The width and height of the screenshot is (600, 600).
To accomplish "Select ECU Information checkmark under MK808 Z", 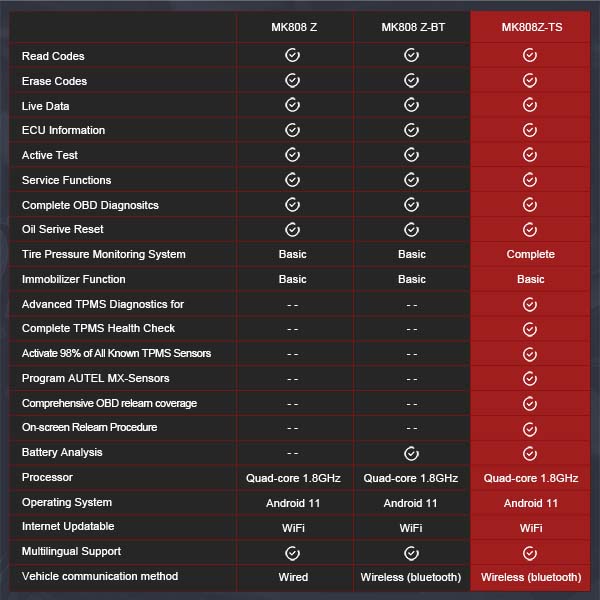I will click(x=292, y=130).
